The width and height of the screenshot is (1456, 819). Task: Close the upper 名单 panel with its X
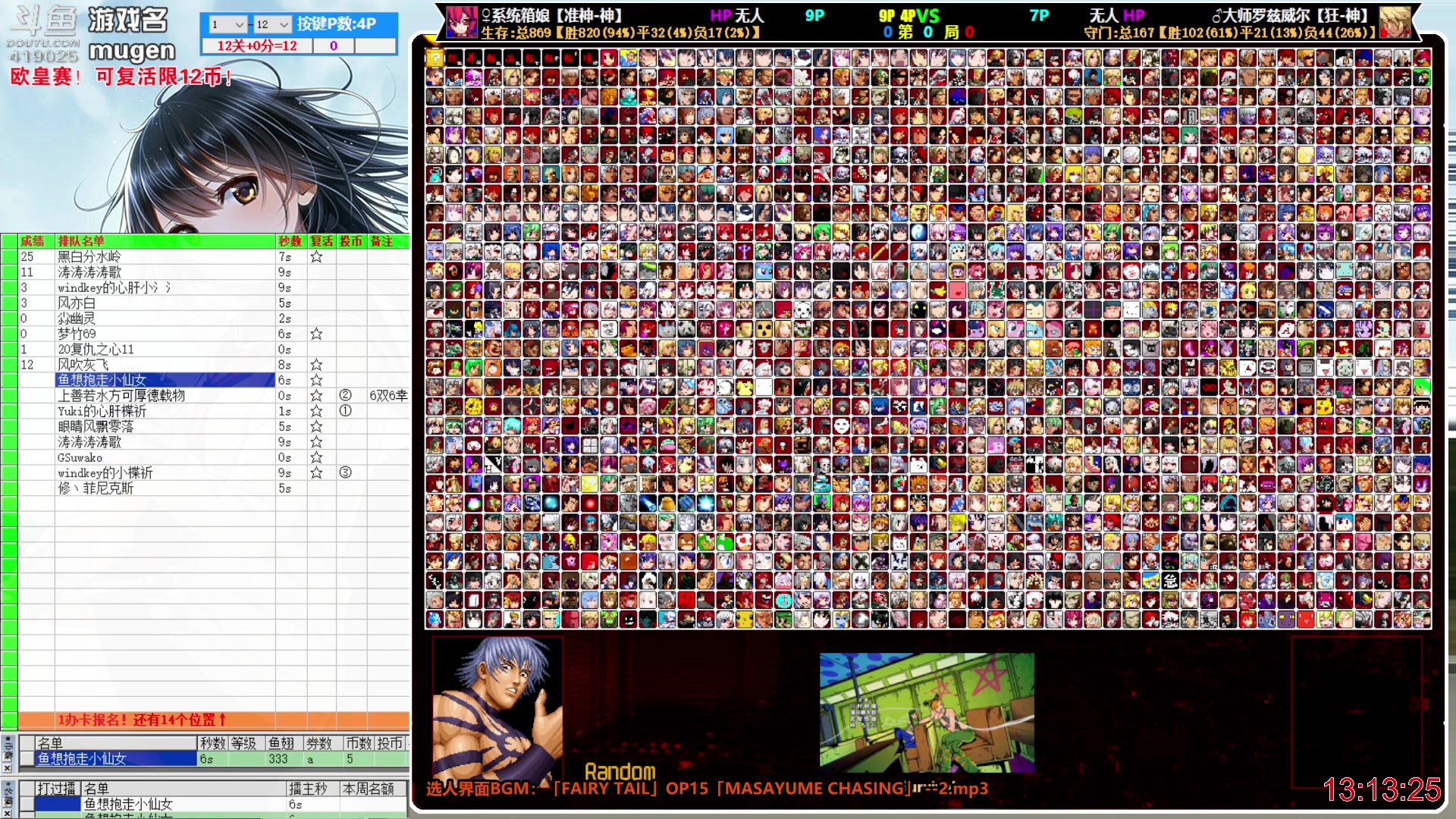[x=8, y=768]
